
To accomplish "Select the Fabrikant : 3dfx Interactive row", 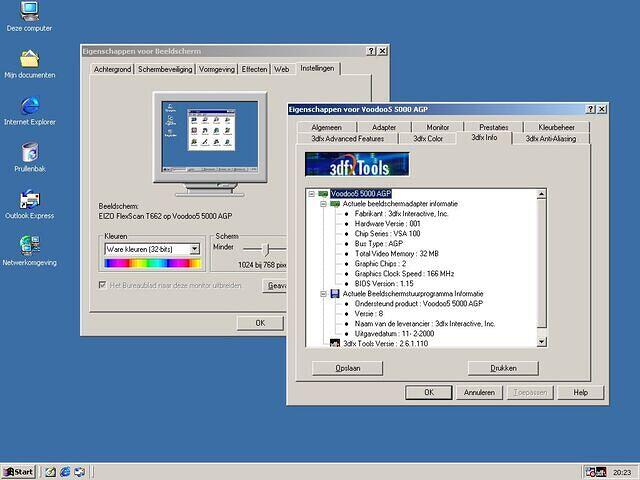I will [x=402, y=213].
